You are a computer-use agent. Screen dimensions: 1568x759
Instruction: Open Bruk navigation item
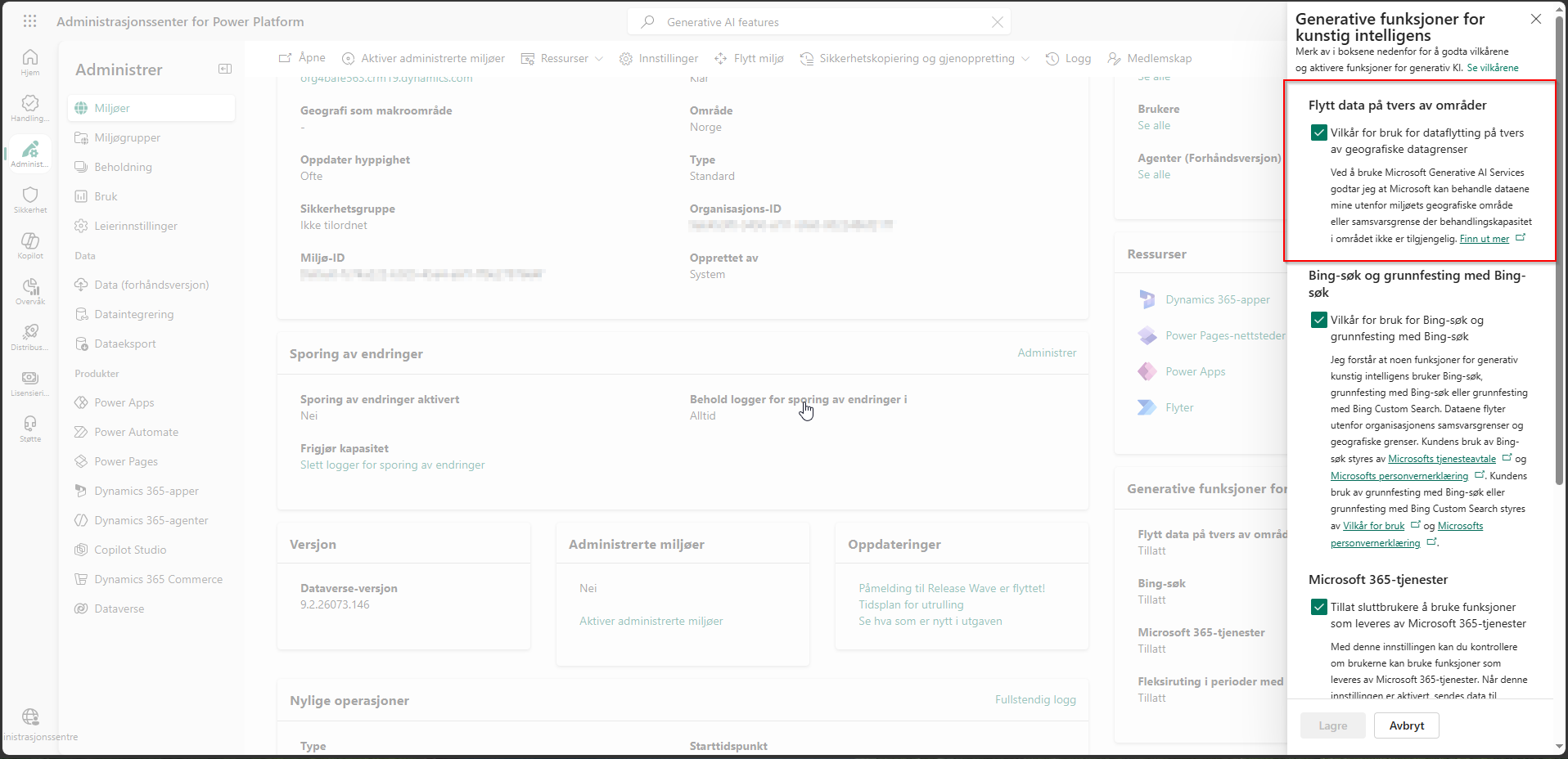point(151,196)
